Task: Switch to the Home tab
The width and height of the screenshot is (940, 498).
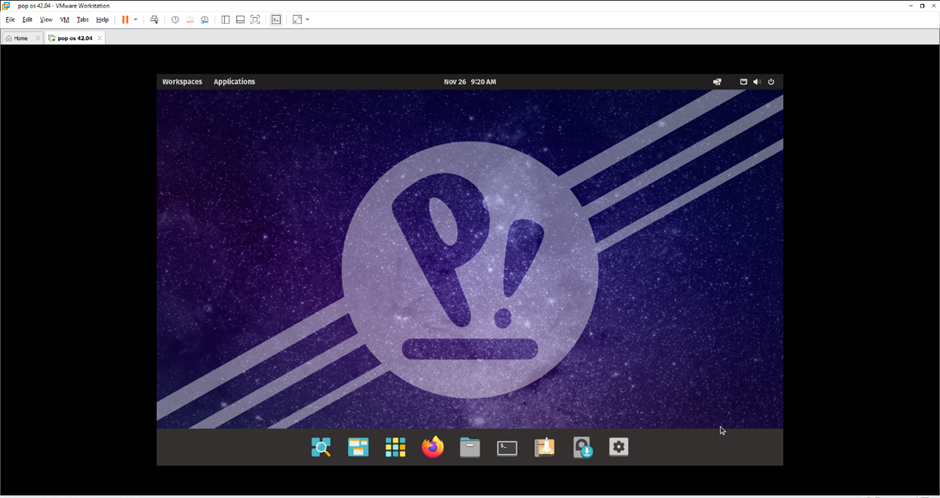Action: (17, 38)
